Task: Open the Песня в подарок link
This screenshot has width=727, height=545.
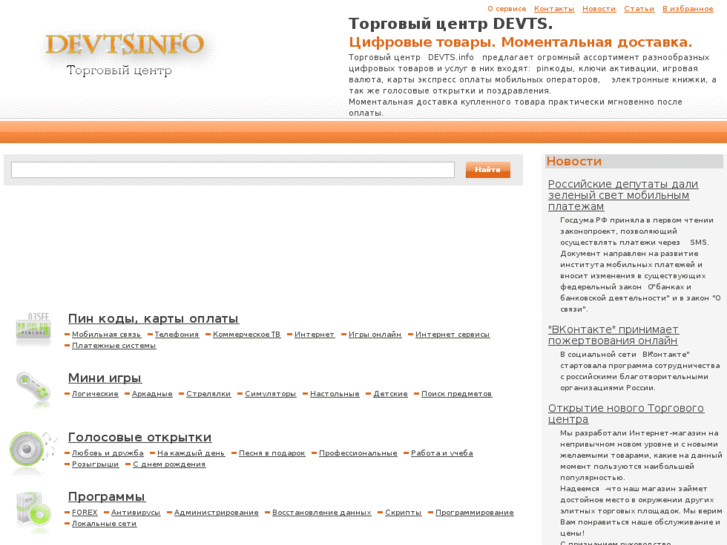Action: 272,453
